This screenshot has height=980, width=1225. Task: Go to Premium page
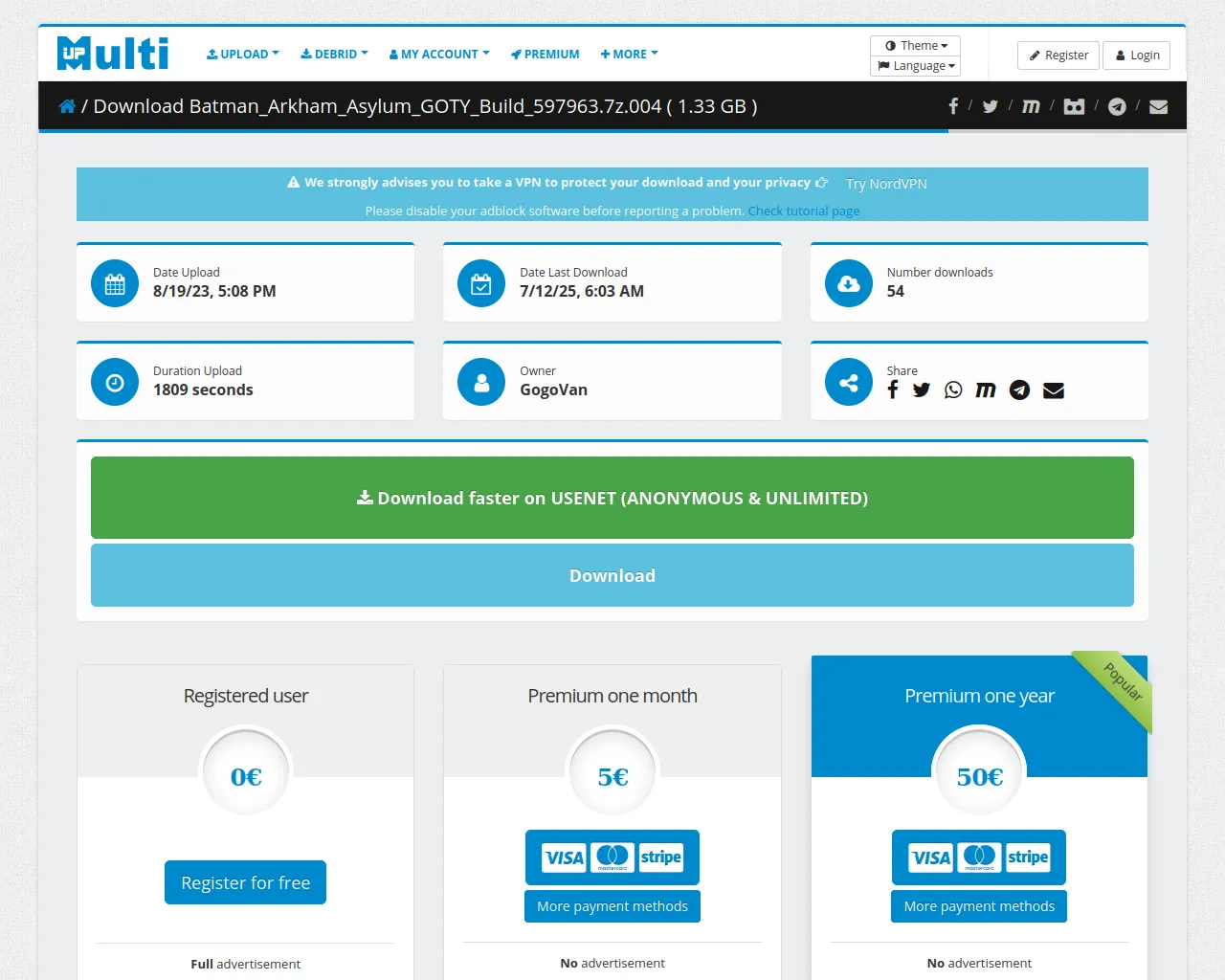click(x=546, y=55)
